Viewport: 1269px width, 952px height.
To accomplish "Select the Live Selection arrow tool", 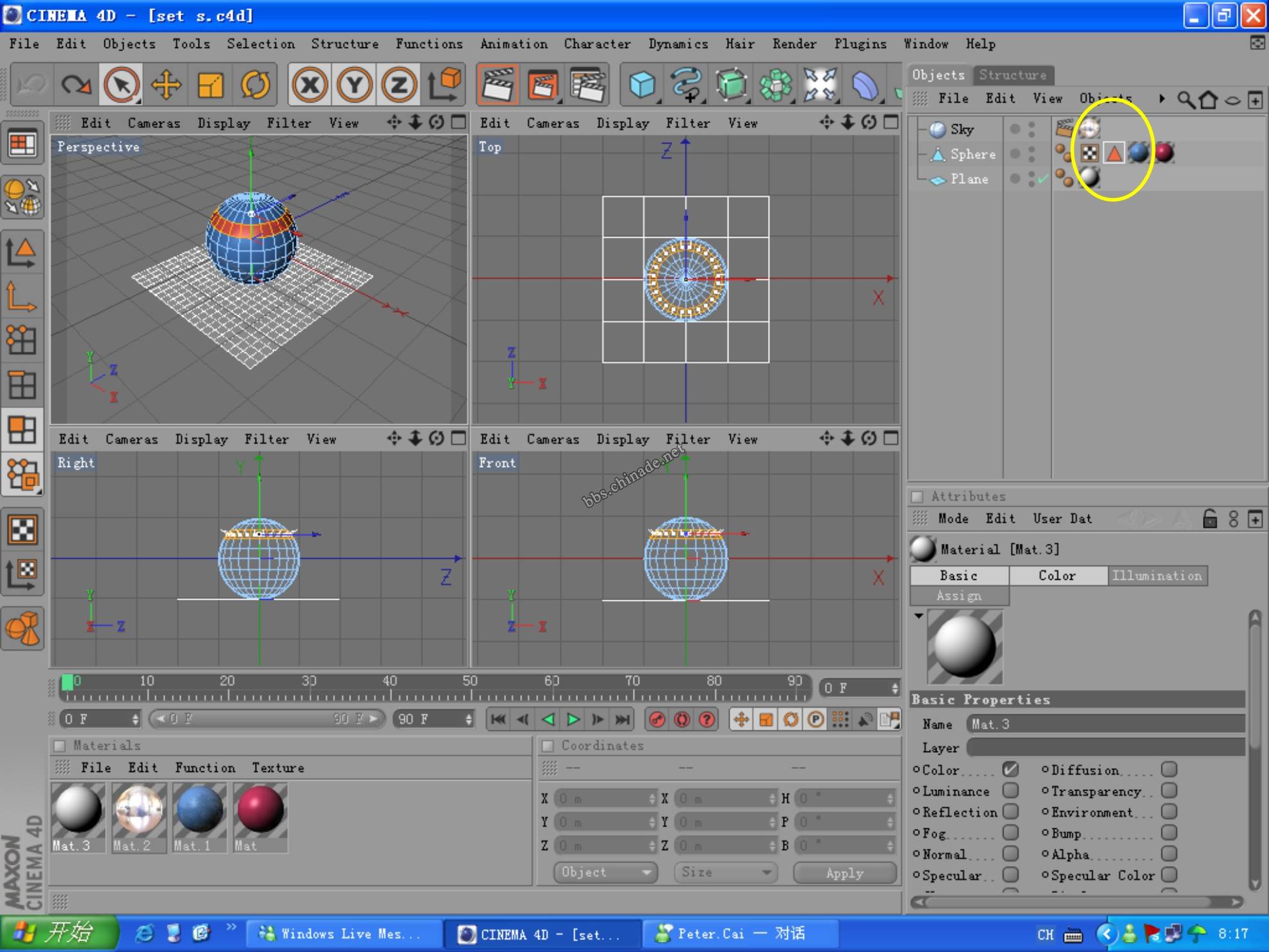I will click(x=121, y=85).
